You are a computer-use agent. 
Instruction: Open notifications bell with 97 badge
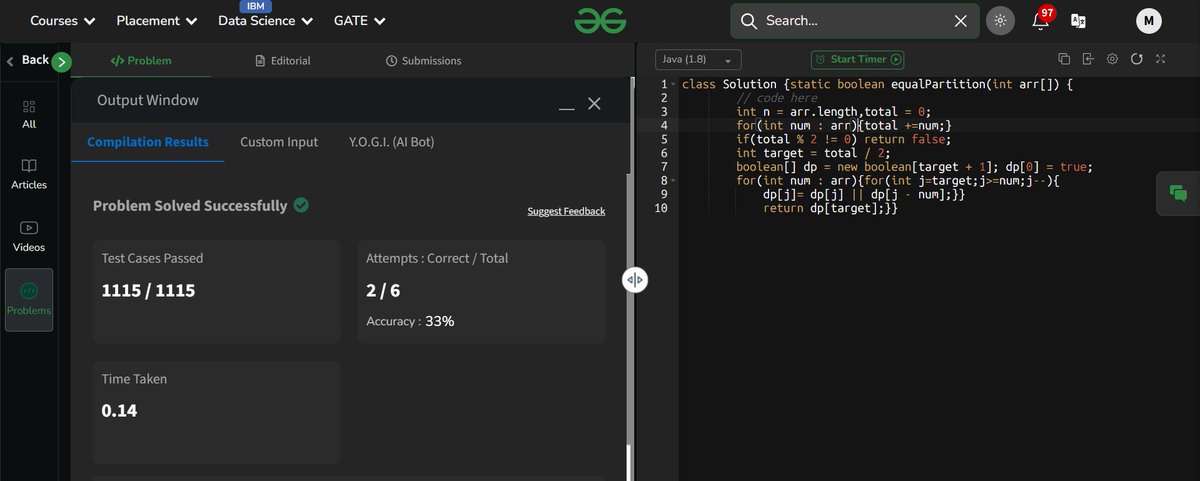pyautogui.click(x=1042, y=19)
